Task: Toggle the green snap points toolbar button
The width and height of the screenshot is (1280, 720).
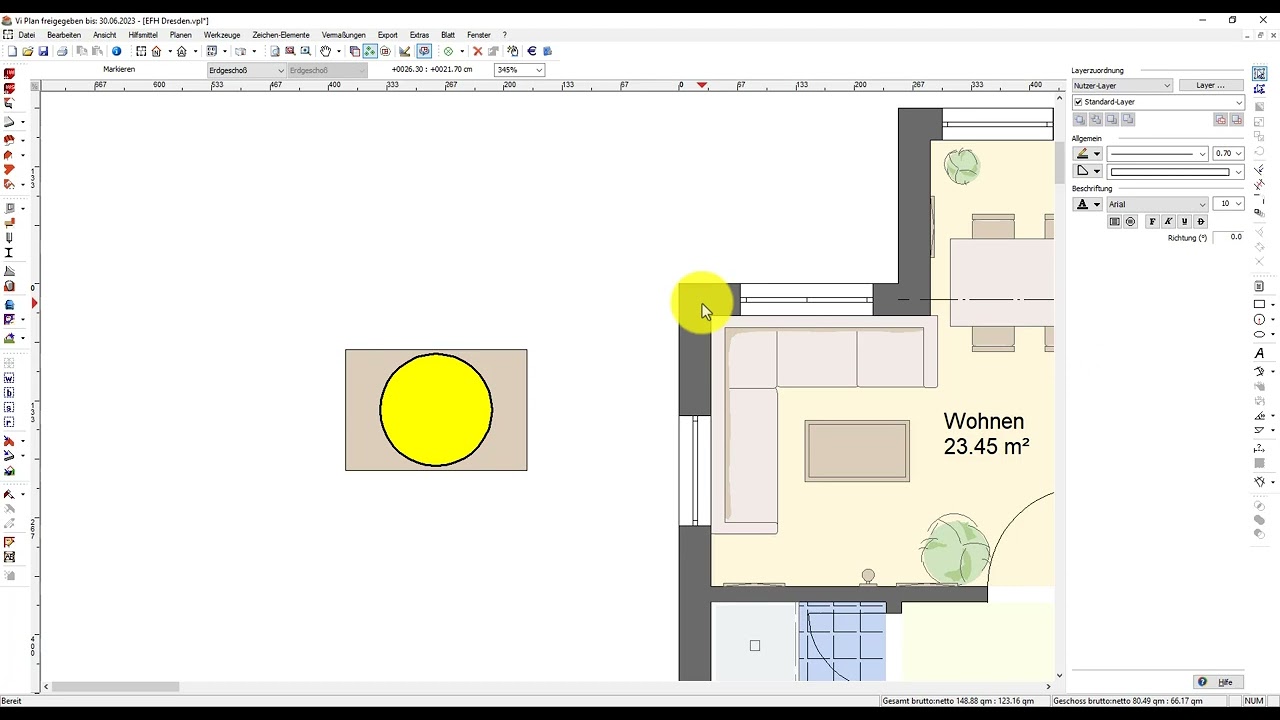Action: coord(370,51)
